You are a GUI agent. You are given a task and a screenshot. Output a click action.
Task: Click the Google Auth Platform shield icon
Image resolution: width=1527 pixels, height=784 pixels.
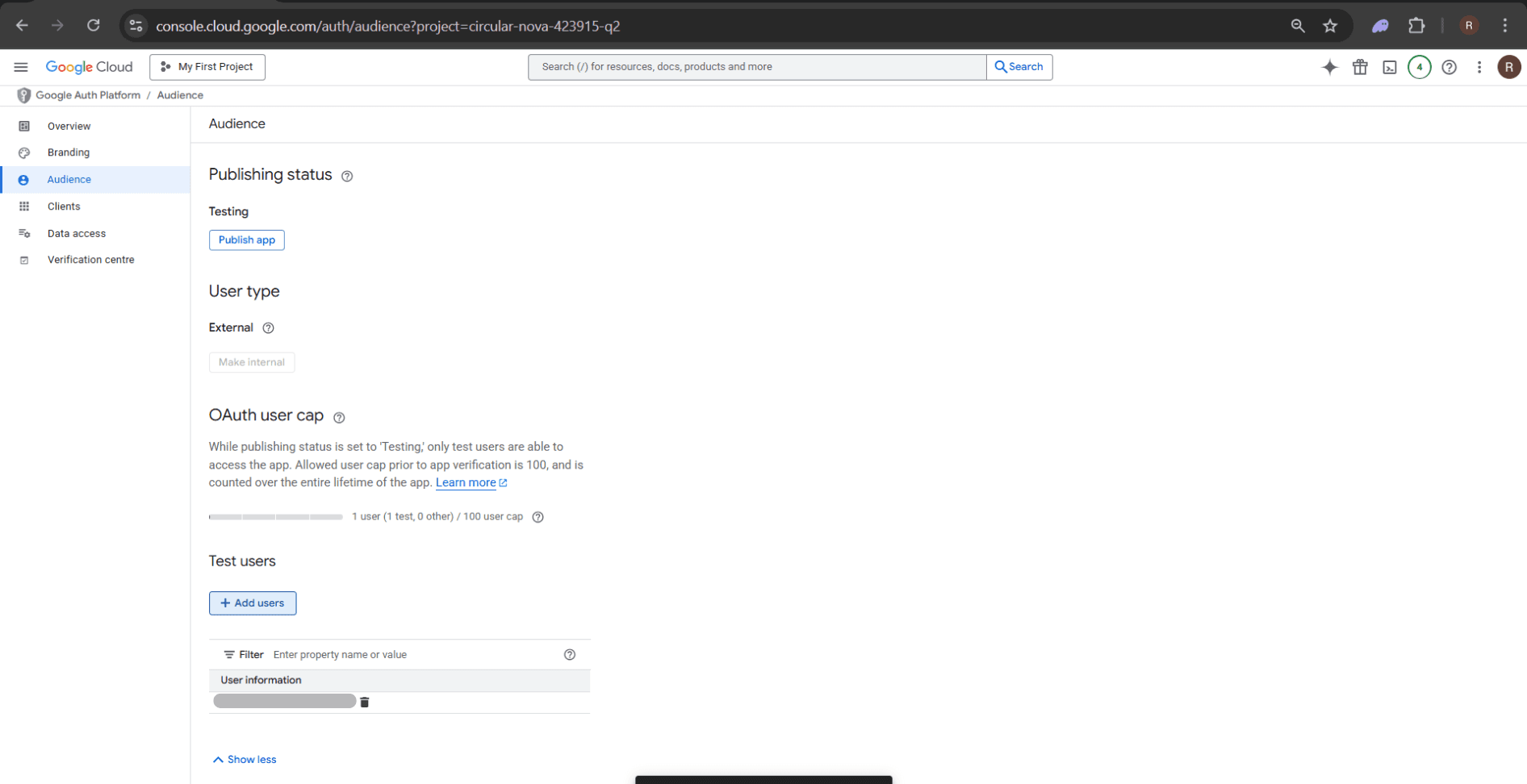pyautogui.click(x=24, y=95)
